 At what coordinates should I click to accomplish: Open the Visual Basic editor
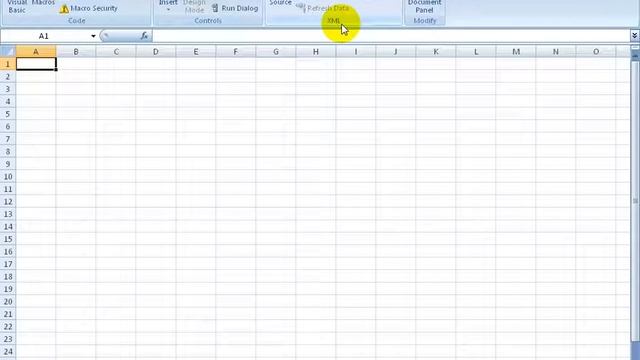[x=17, y=7]
